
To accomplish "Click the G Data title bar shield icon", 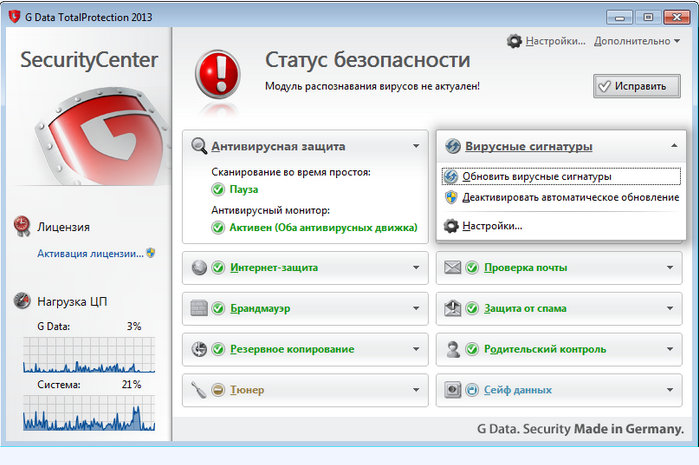I will point(14,17).
